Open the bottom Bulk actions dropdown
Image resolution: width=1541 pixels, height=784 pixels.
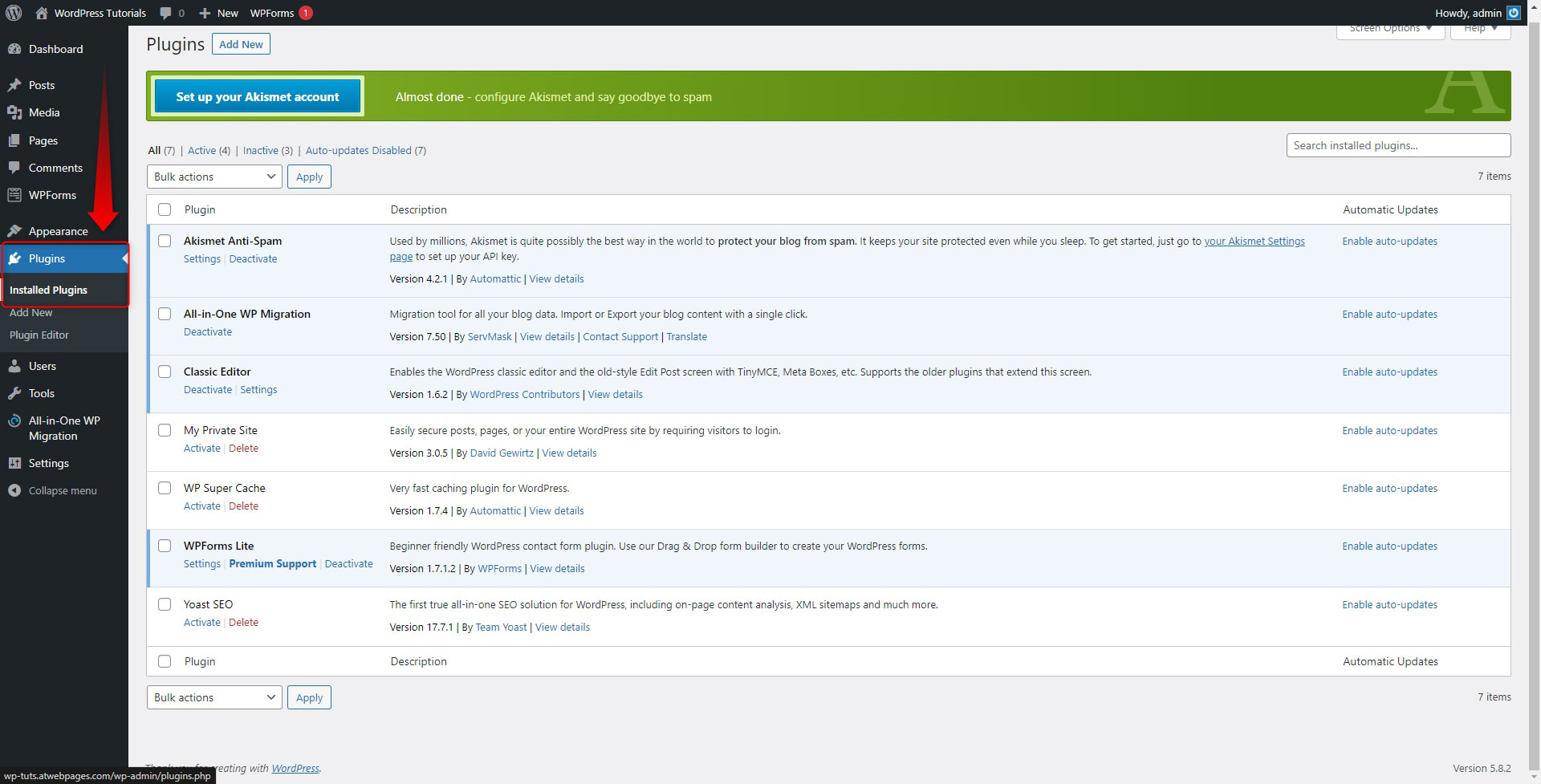[x=214, y=697]
